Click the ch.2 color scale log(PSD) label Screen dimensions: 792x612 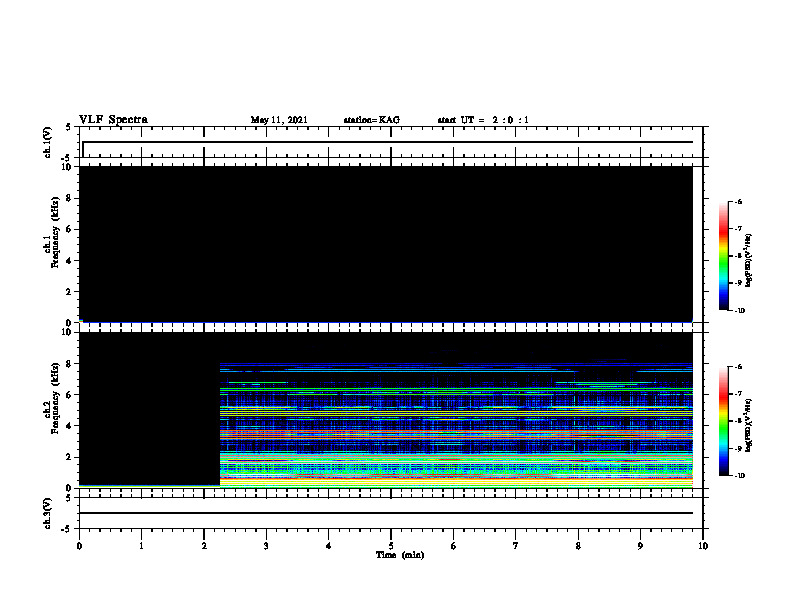click(x=749, y=425)
